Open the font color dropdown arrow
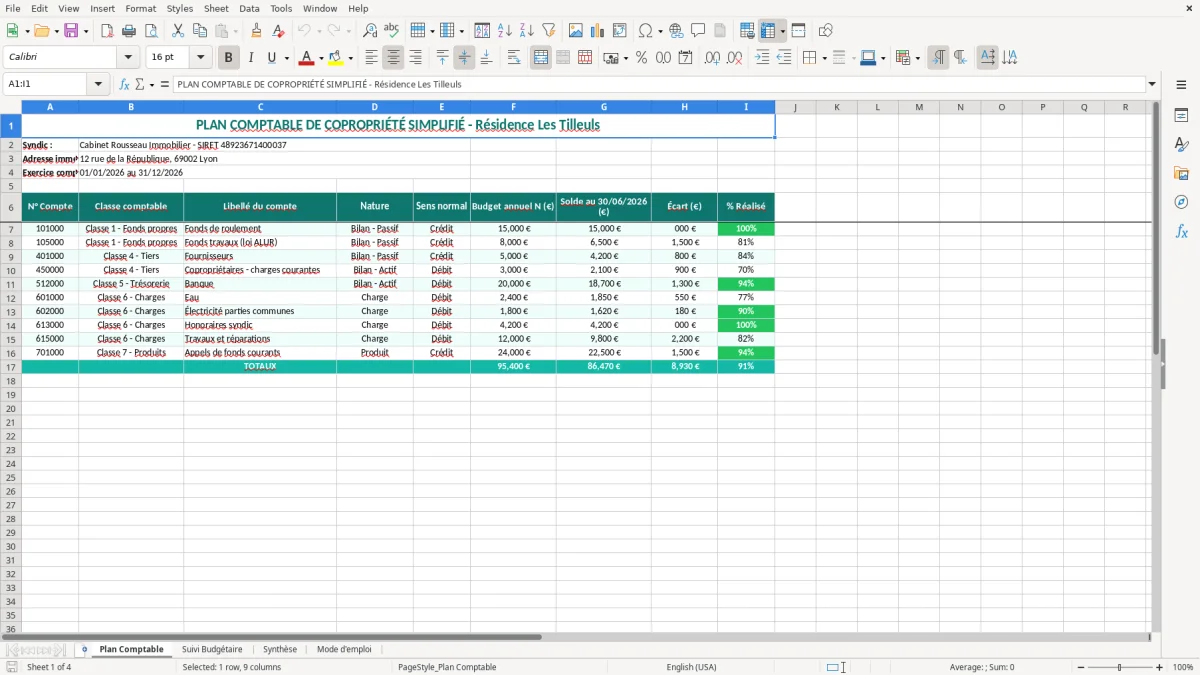Viewport: 1200px width, 675px height. (321, 58)
